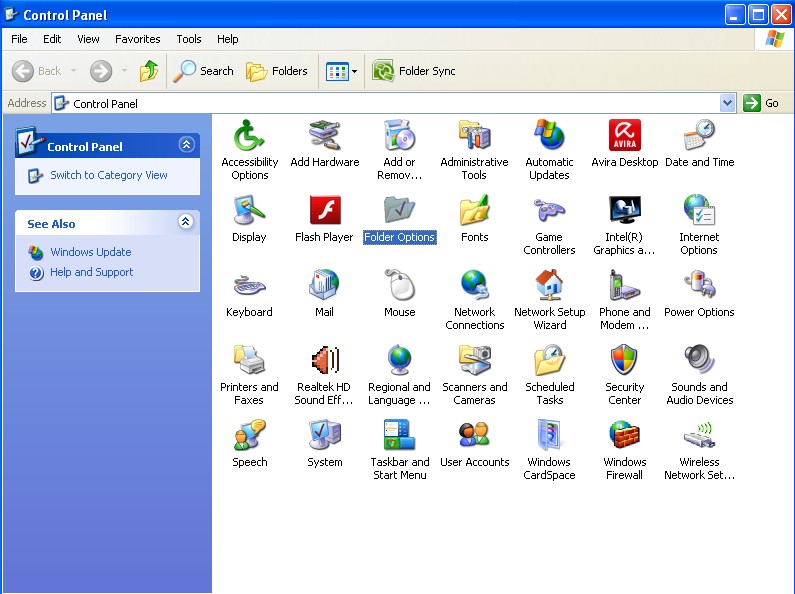
Task: Select Automatic Updates icon
Action: point(549,135)
